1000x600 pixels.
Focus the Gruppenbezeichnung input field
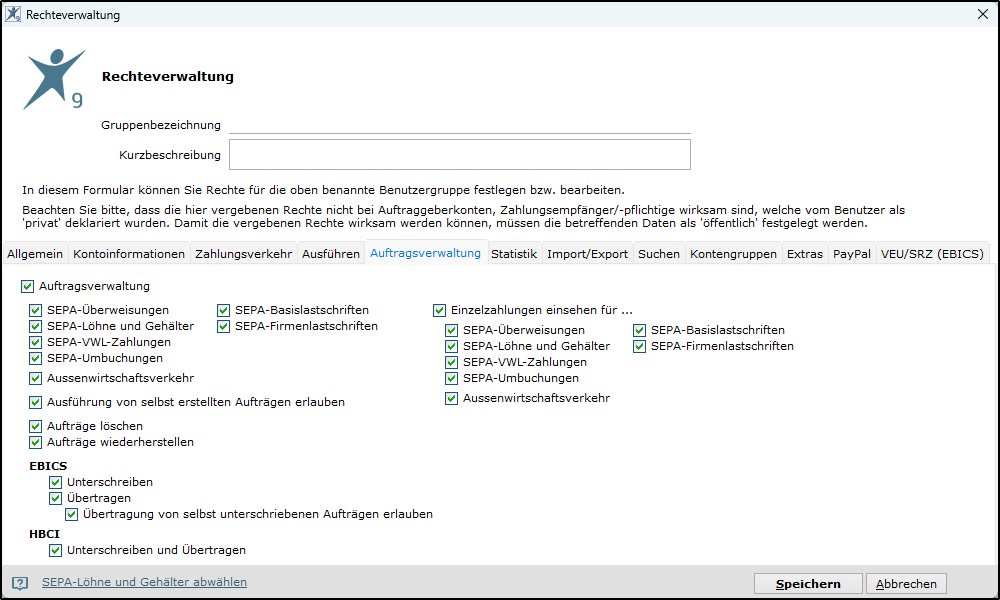click(460, 125)
